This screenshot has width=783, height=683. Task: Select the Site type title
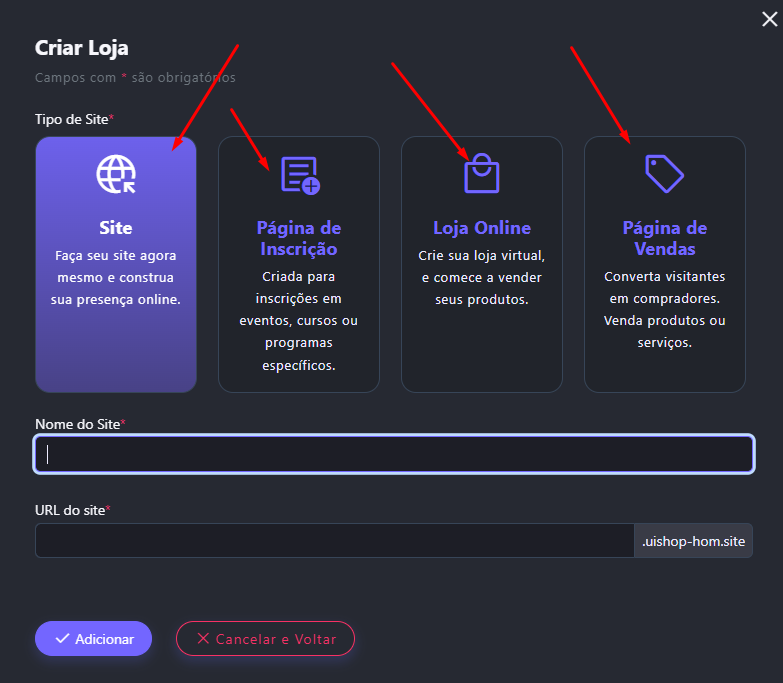pos(116,228)
